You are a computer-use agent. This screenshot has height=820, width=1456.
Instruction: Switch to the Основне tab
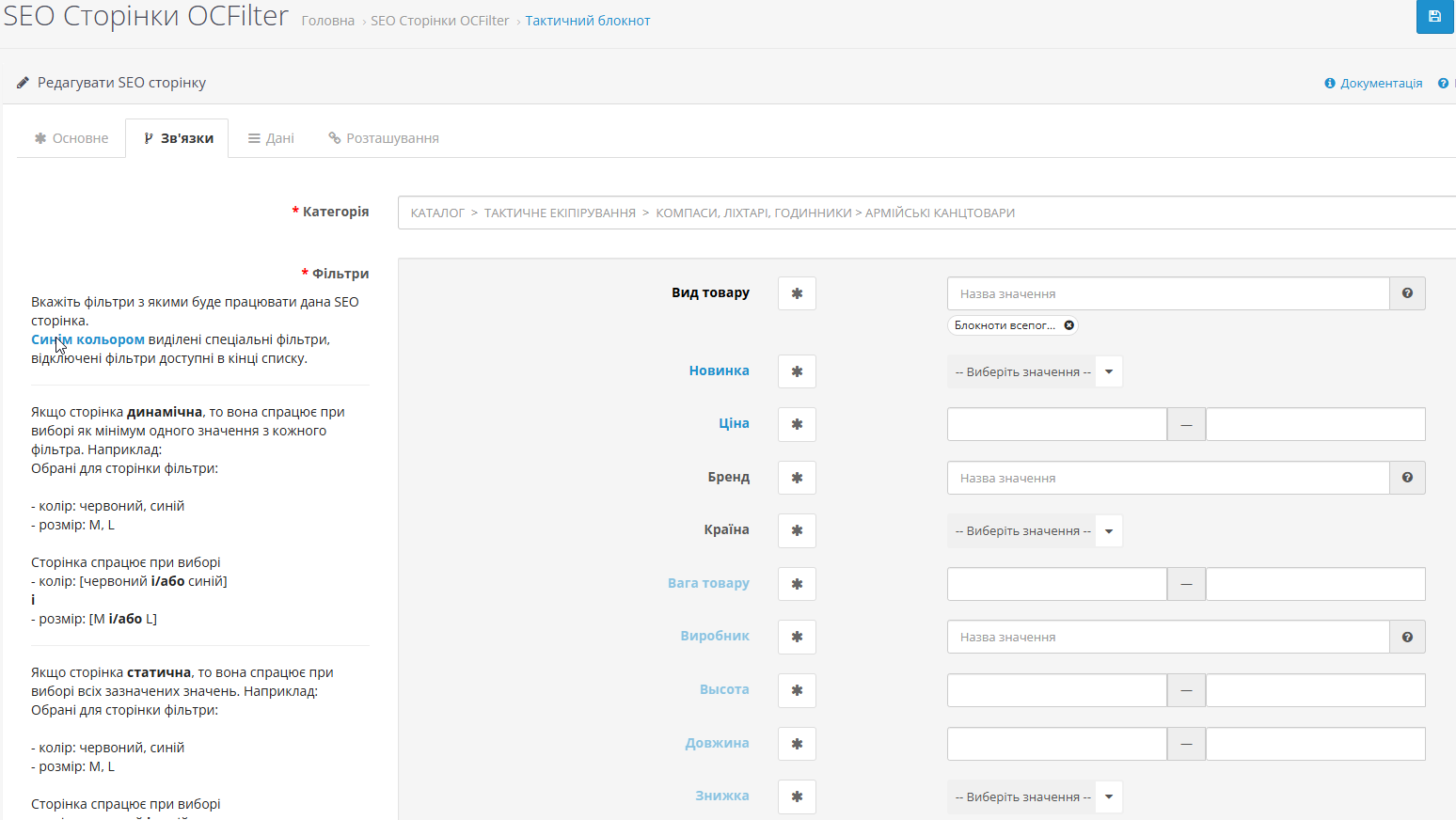pyautogui.click(x=71, y=138)
